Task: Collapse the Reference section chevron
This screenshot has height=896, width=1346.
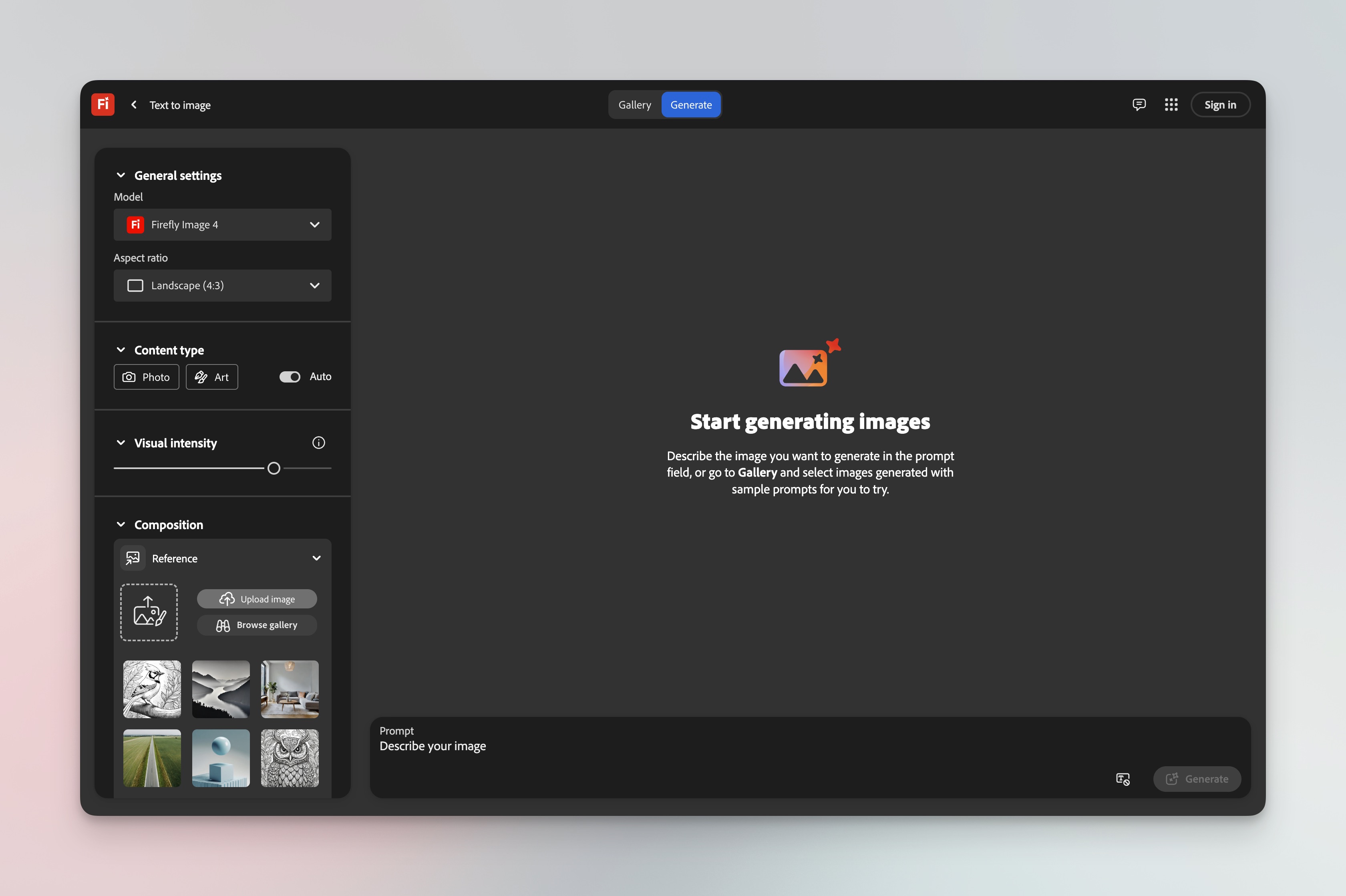Action: click(x=316, y=558)
